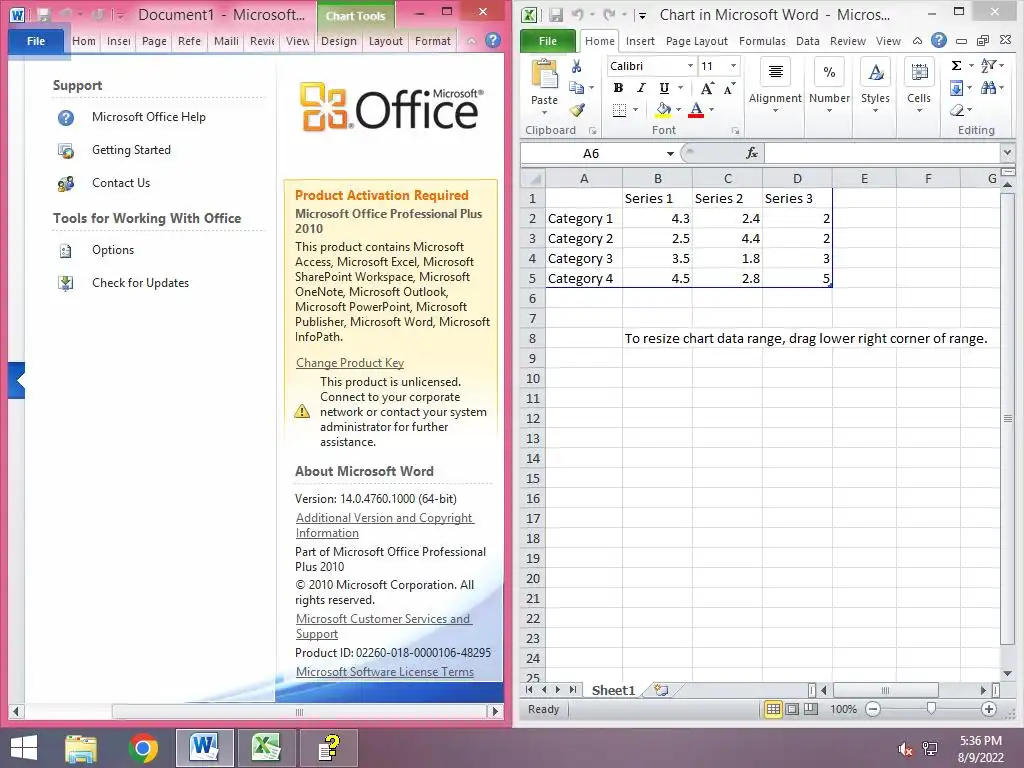Jump to last sheet navigation arrow
1024x768 pixels.
click(x=573, y=690)
